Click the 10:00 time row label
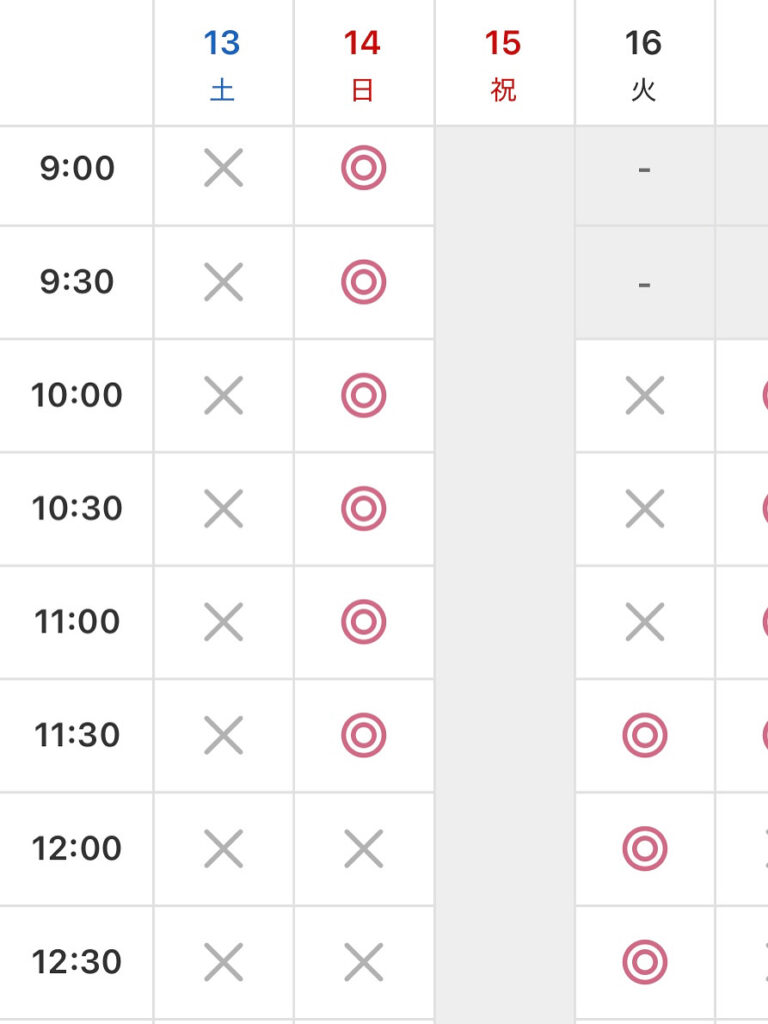The height and width of the screenshot is (1024, 768). tap(77, 395)
